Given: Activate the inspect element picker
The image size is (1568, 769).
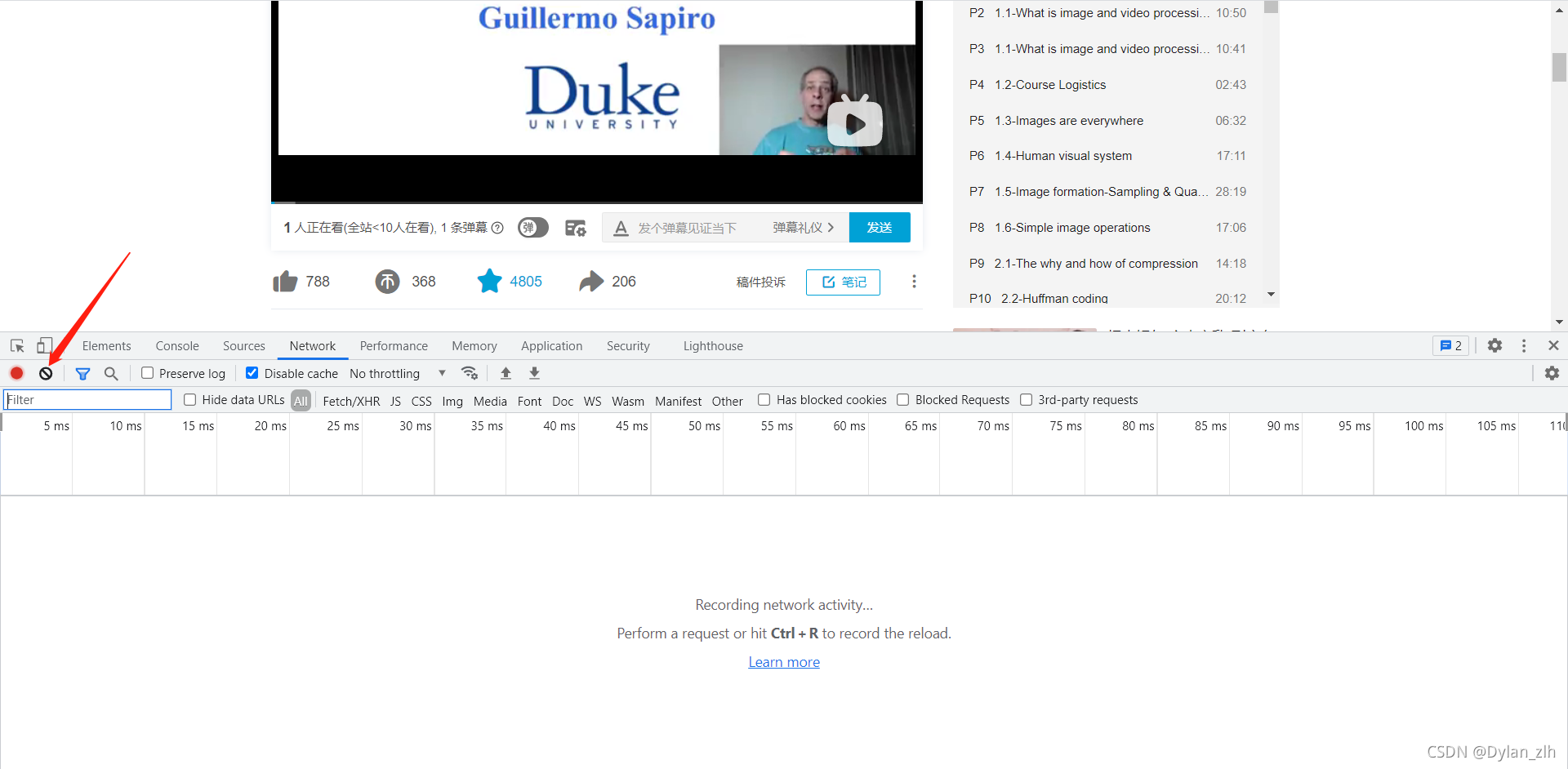Looking at the screenshot, I should point(17,345).
